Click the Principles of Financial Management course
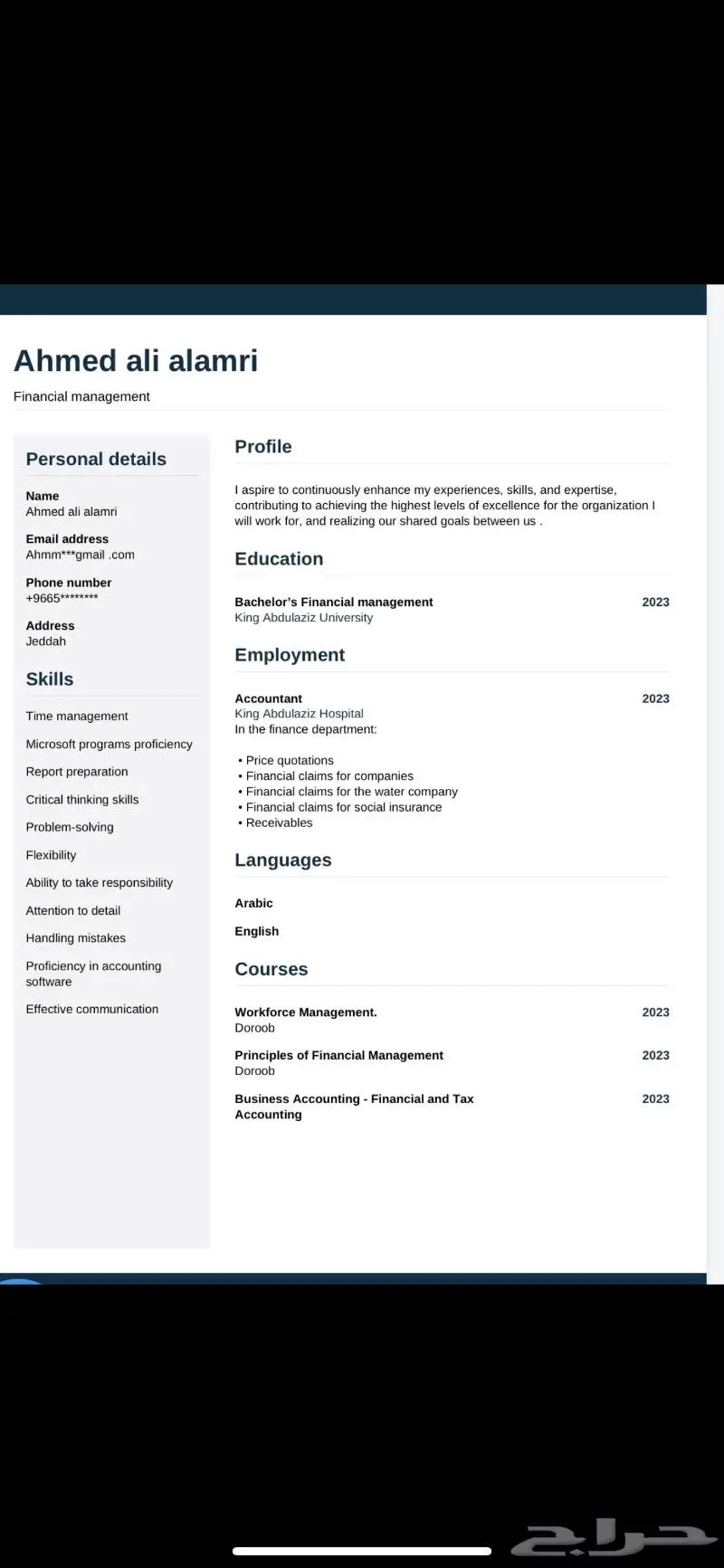The image size is (724, 1568). 339,1055
